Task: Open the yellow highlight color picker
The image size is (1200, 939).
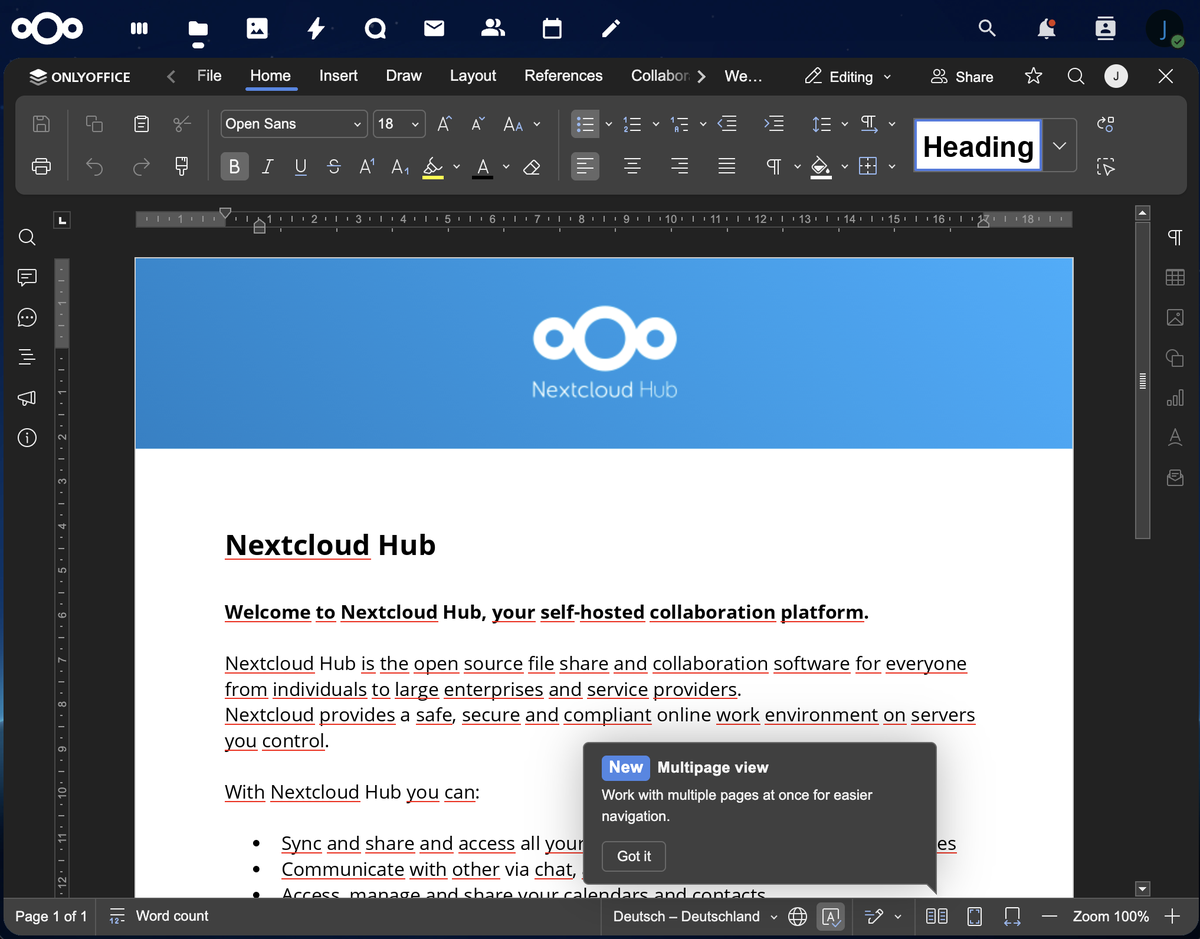Action: (457, 167)
